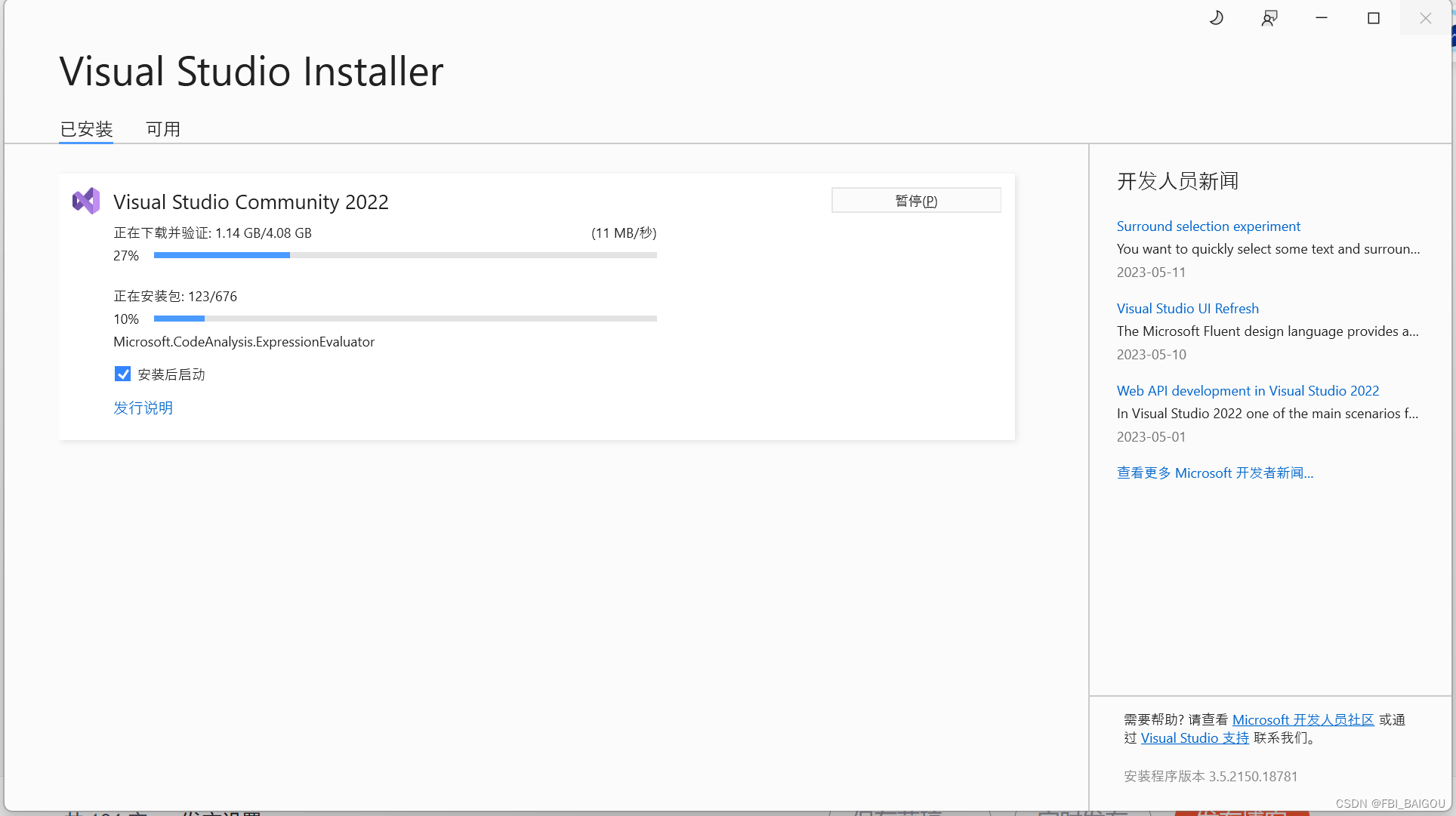
Task: Toggle dark theme moon icon
Action: click(x=1216, y=18)
